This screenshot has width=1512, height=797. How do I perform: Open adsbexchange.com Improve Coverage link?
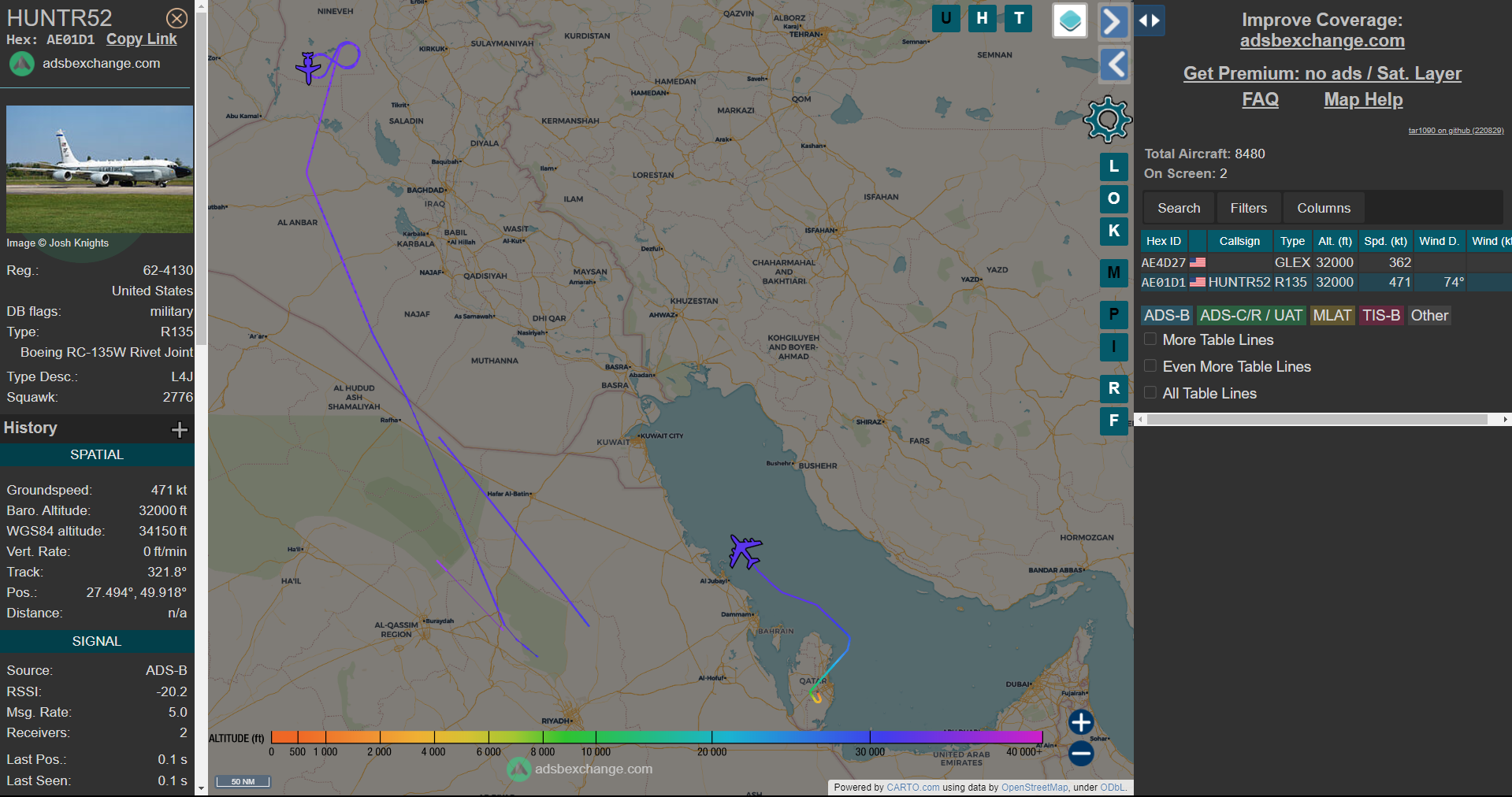point(1322,41)
